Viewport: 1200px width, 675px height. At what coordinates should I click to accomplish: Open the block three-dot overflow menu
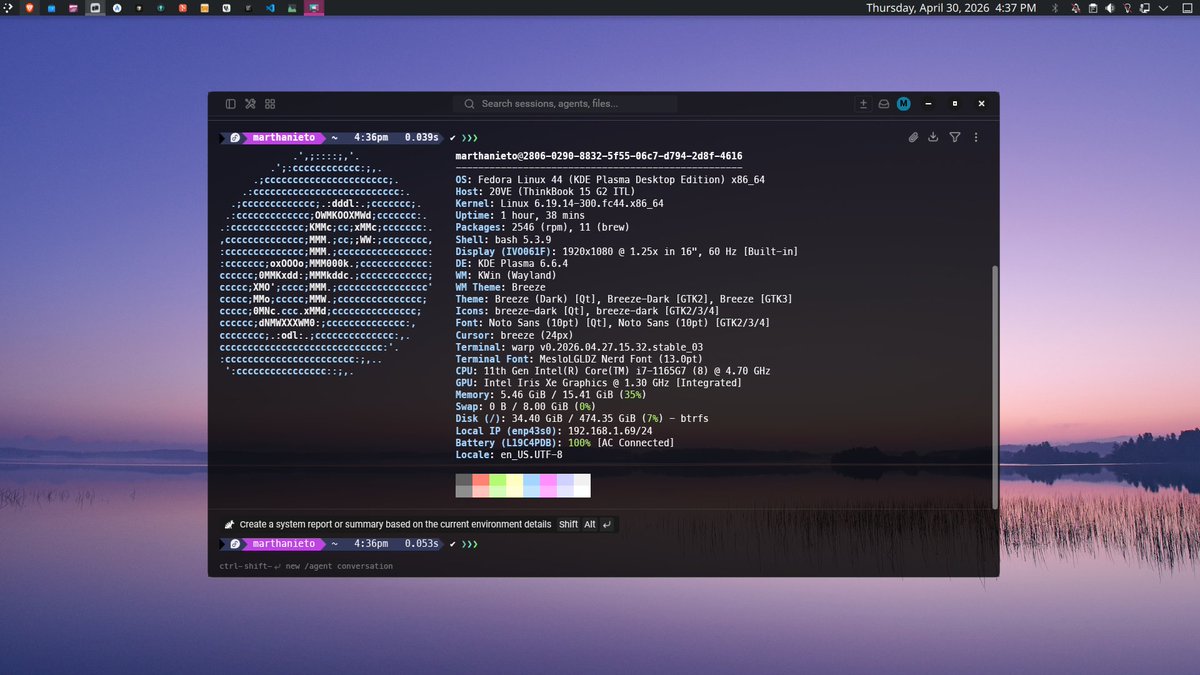click(x=976, y=138)
